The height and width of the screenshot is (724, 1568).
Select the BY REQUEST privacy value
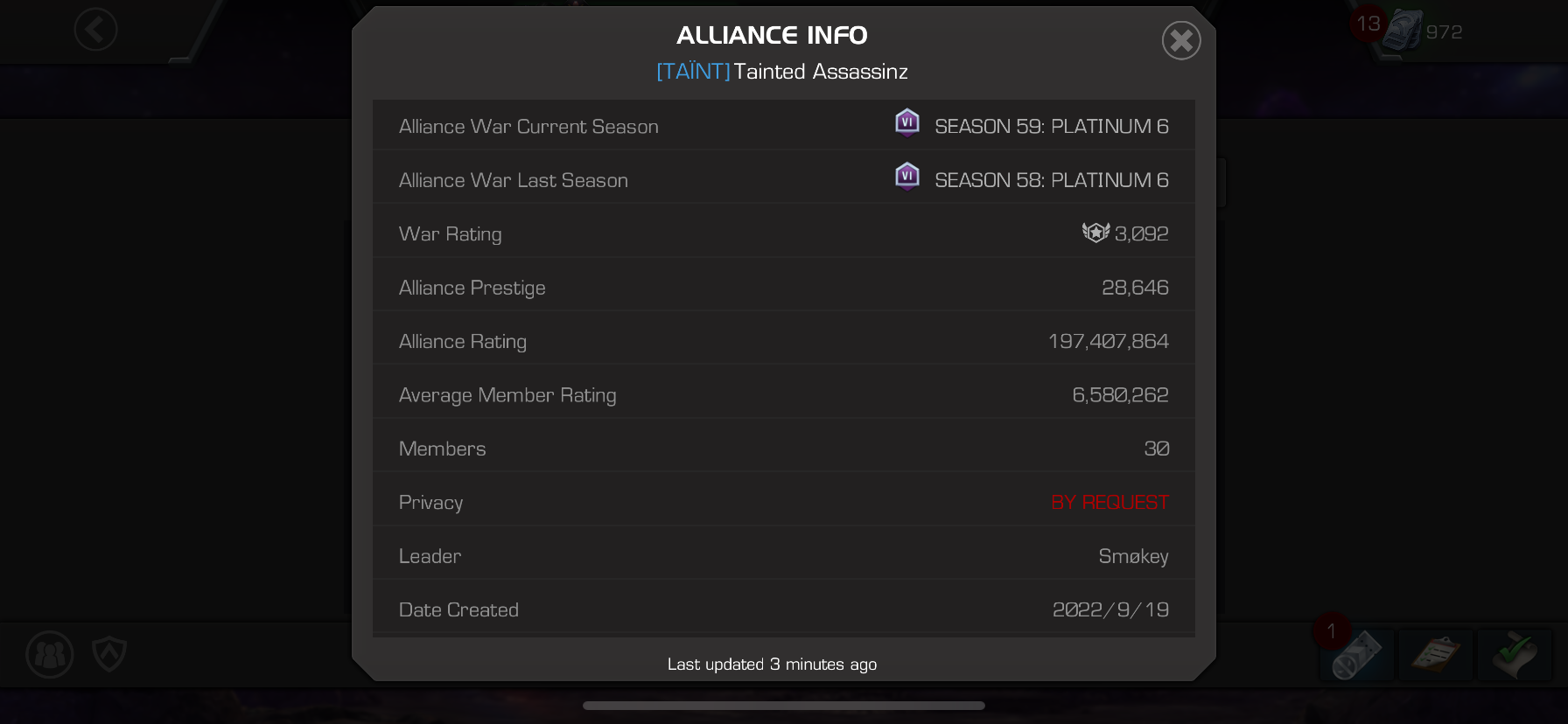1109,503
